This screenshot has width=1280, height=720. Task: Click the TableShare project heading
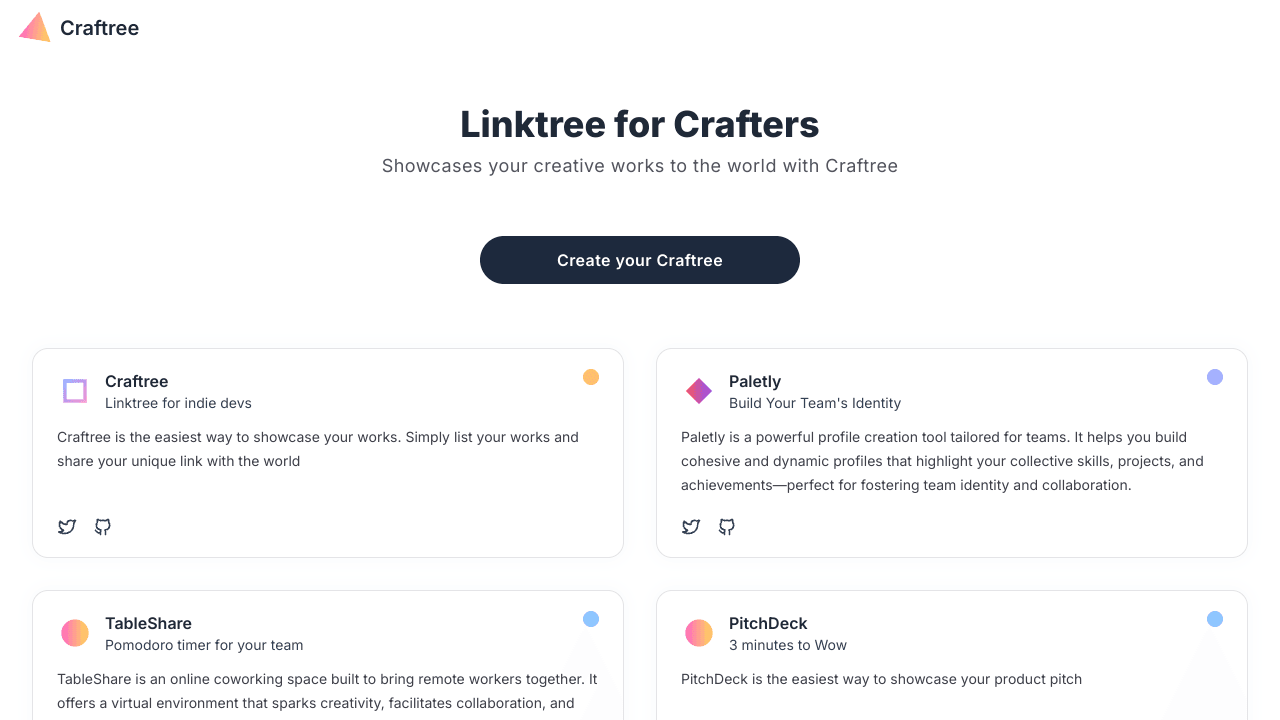pyautogui.click(x=148, y=623)
